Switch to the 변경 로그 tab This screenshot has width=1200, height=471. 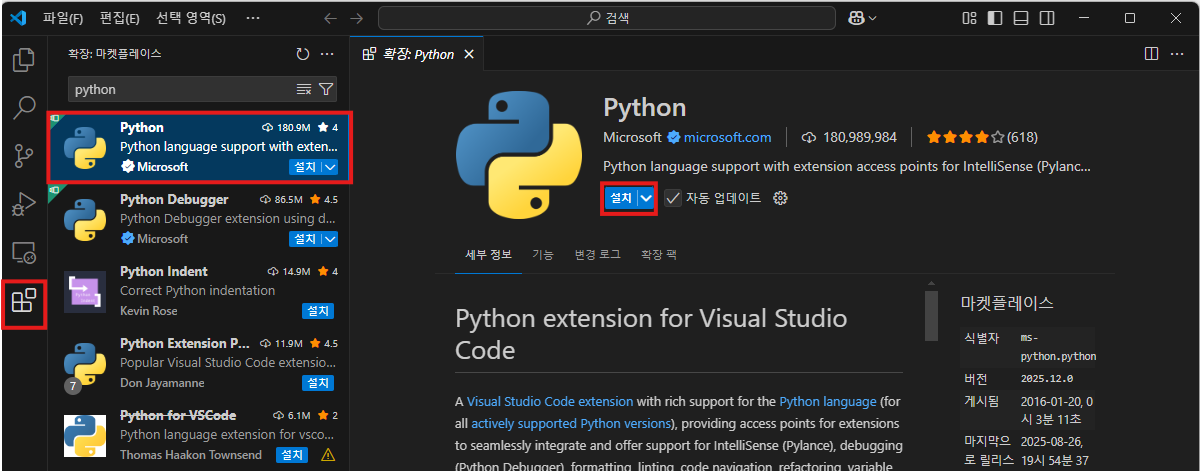tap(598, 255)
